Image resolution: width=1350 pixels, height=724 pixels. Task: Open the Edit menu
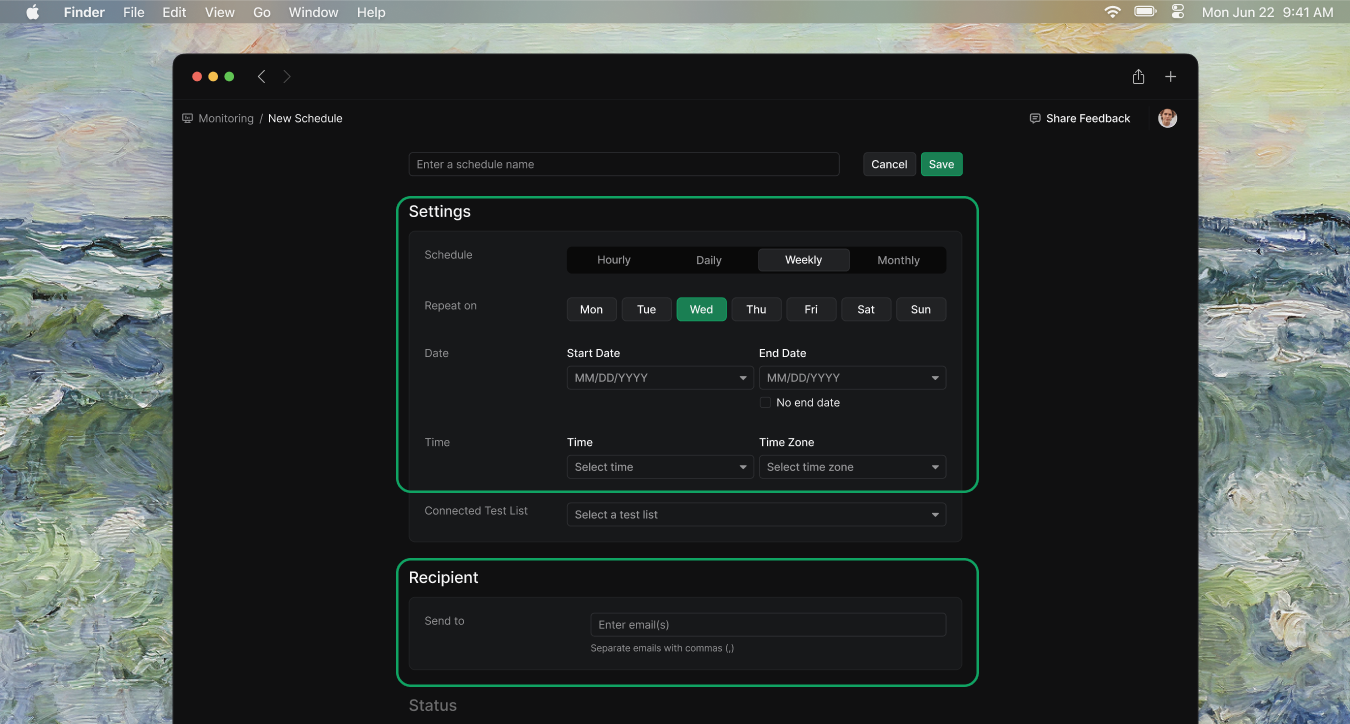point(174,12)
